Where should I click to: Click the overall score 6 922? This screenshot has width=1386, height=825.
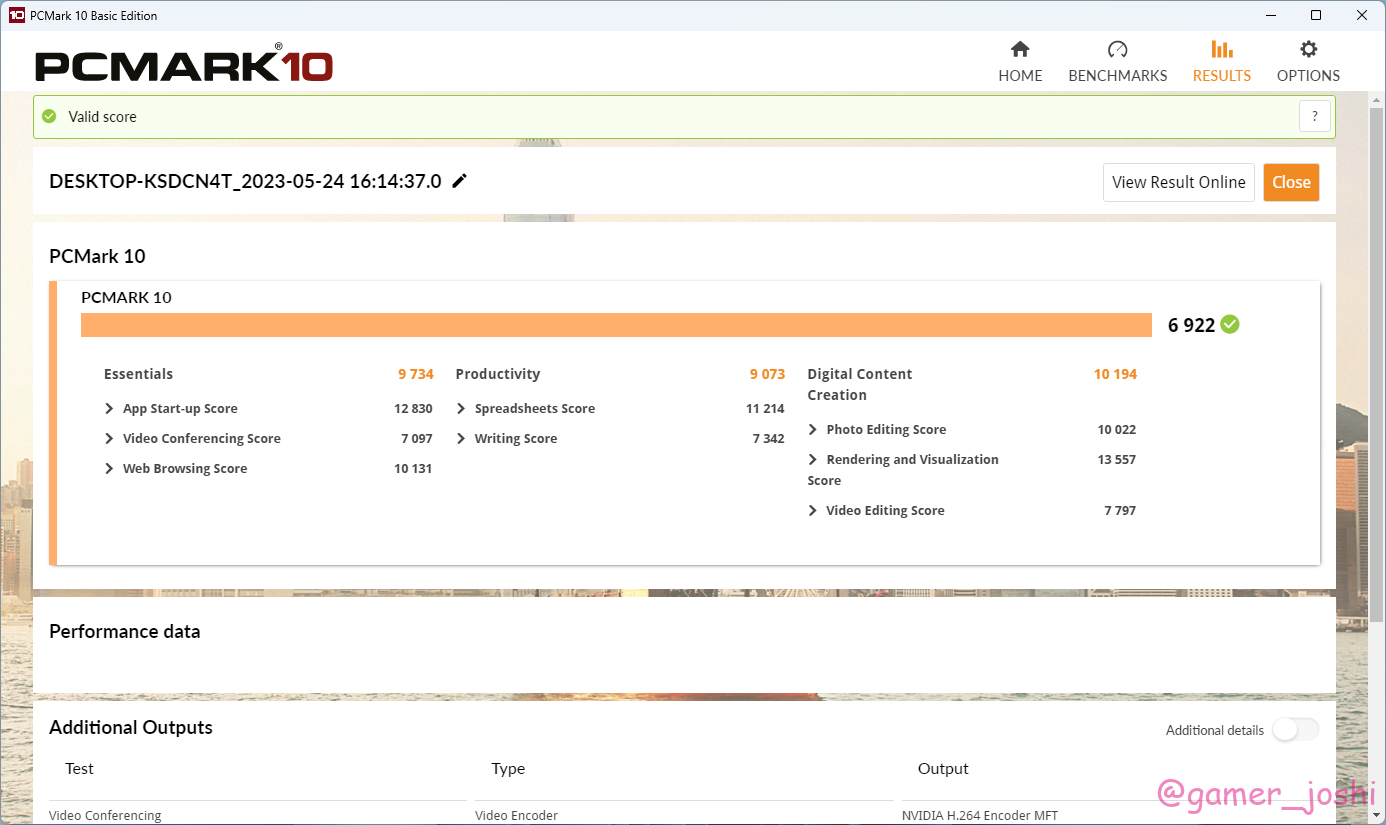point(1191,325)
